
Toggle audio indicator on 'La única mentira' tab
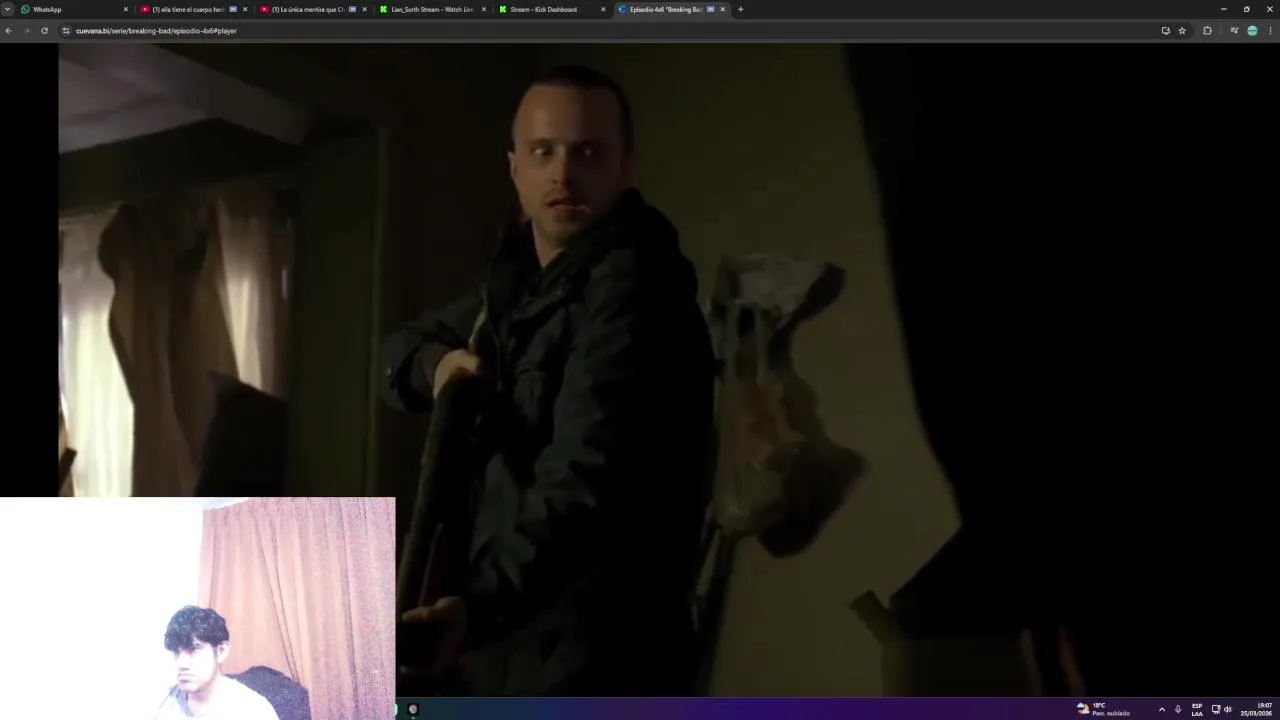click(352, 9)
